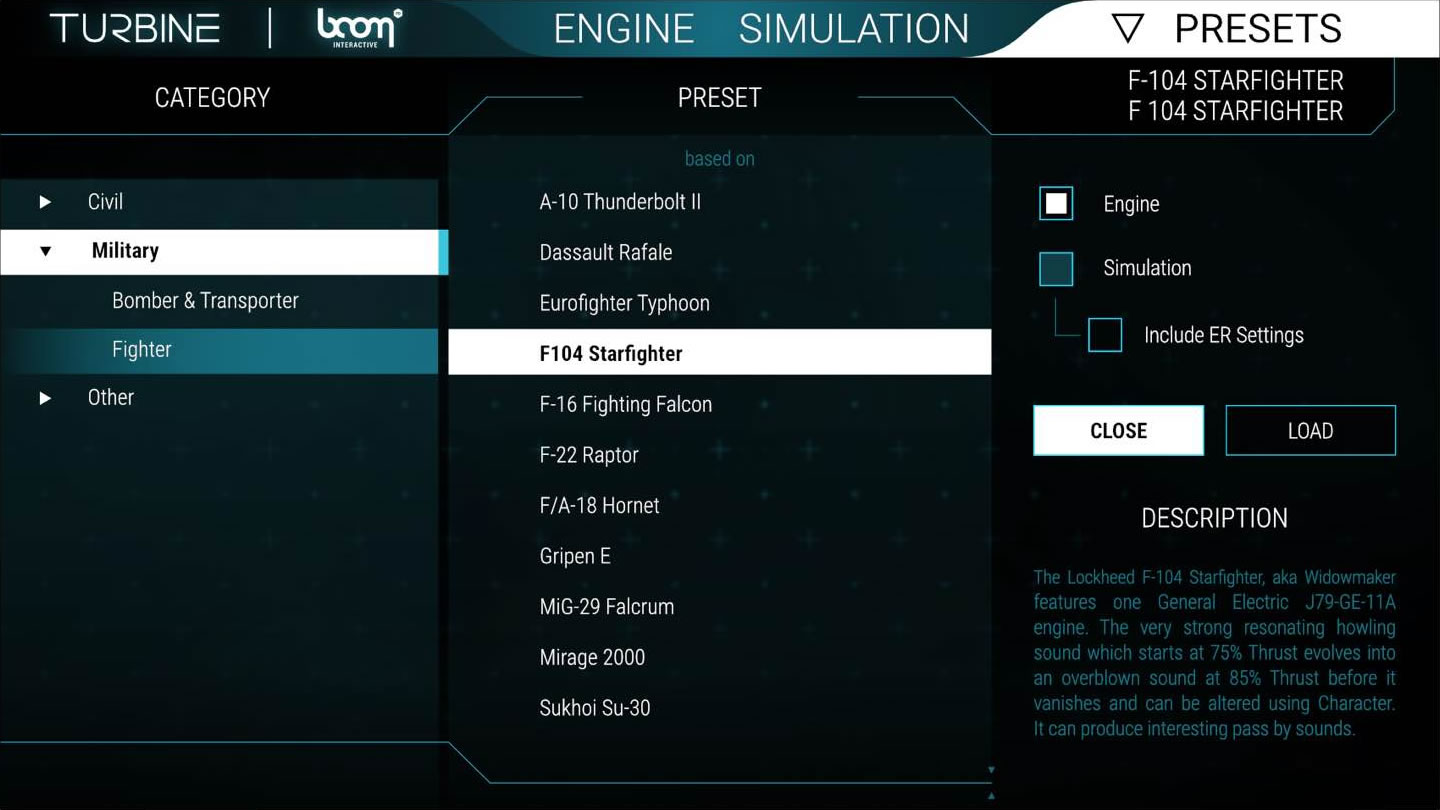Switch to the Simulation tab
This screenshot has height=810, width=1440.
pos(854,29)
